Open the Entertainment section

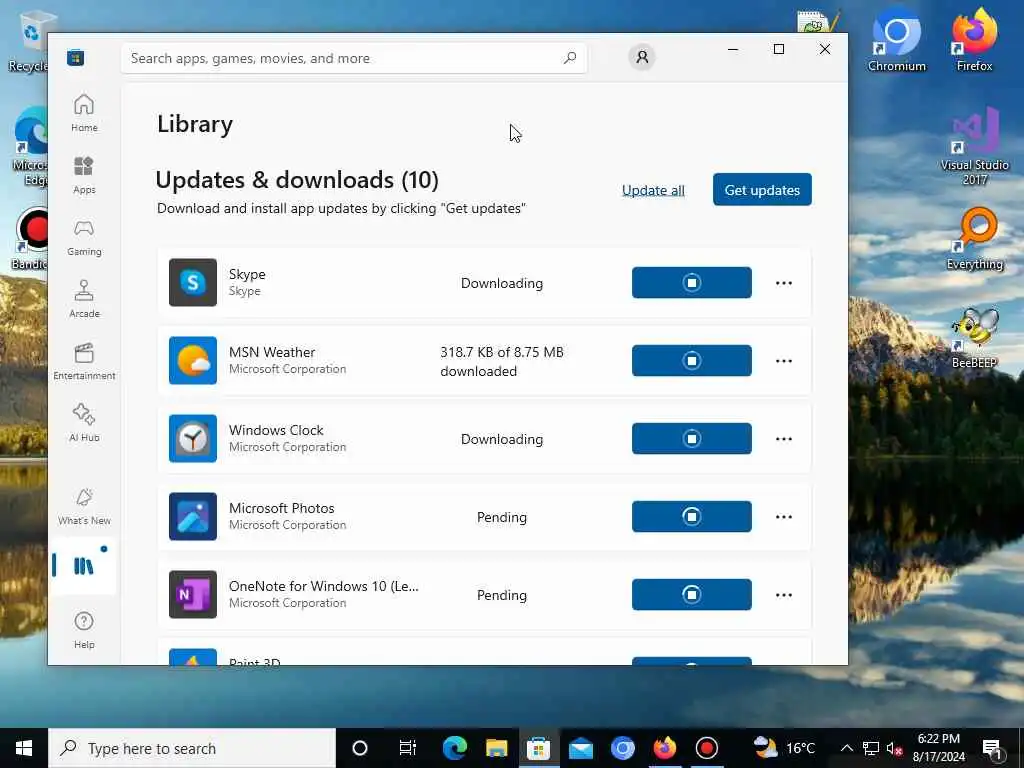[84, 361]
